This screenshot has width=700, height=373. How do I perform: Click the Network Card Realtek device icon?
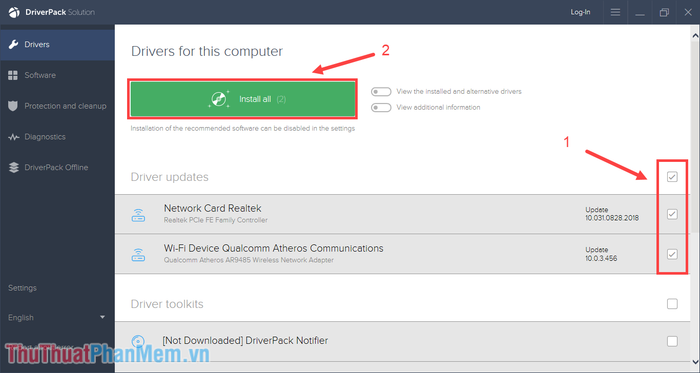pos(138,215)
